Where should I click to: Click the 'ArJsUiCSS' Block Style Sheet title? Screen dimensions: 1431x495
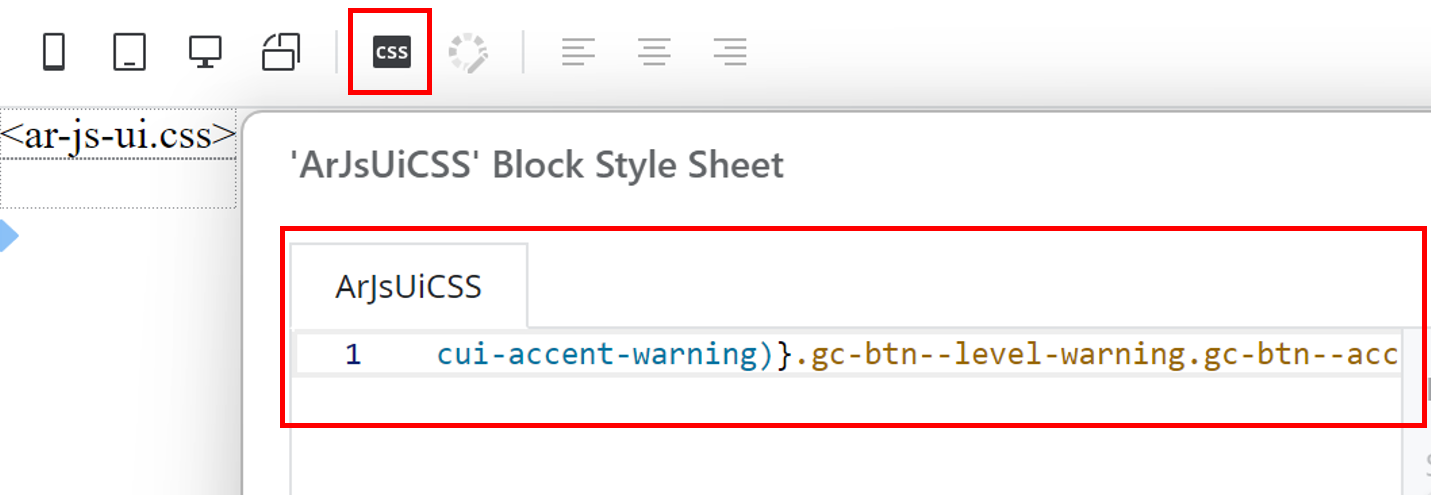536,165
